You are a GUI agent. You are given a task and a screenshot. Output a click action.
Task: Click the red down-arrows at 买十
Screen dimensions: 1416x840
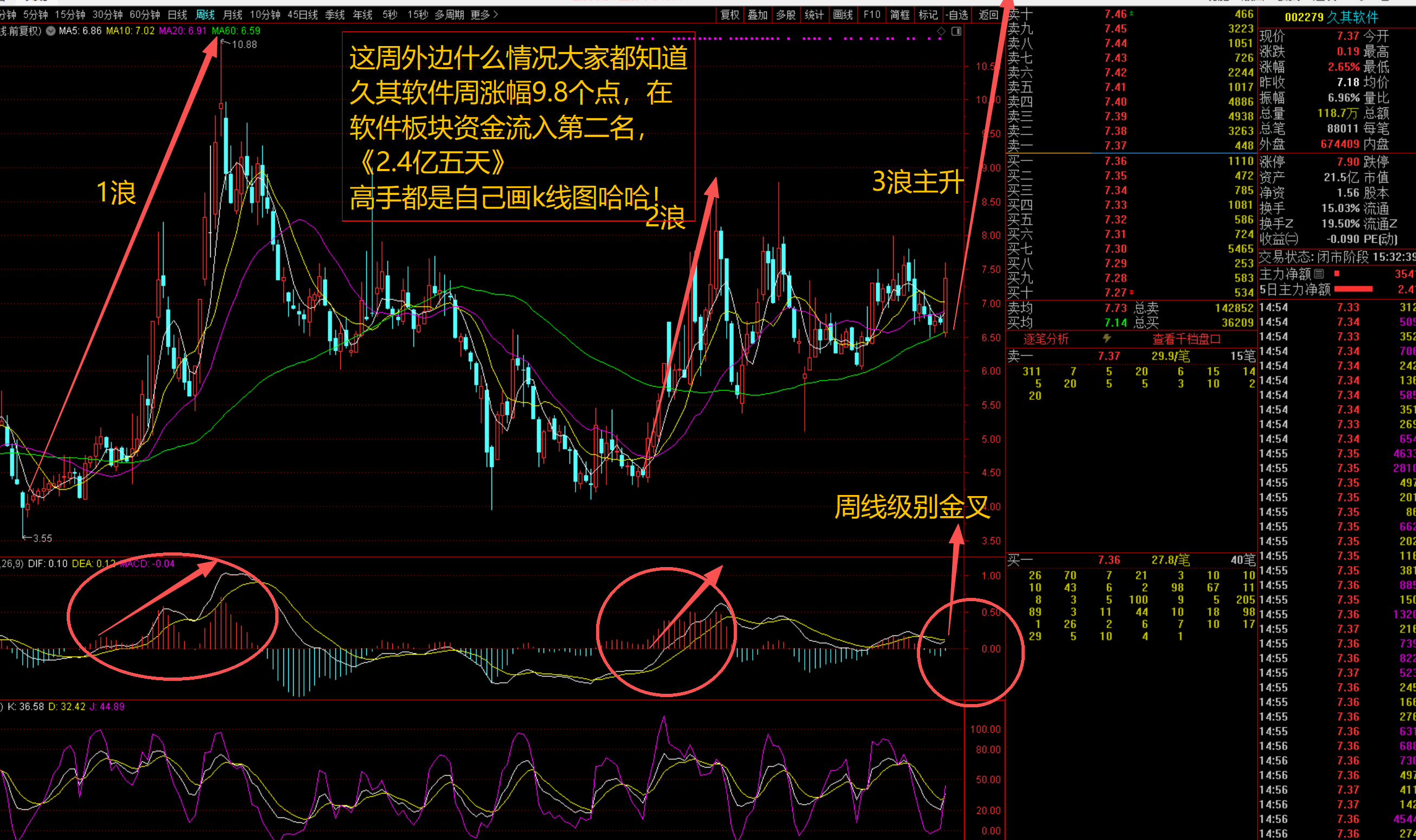[x=1131, y=292]
